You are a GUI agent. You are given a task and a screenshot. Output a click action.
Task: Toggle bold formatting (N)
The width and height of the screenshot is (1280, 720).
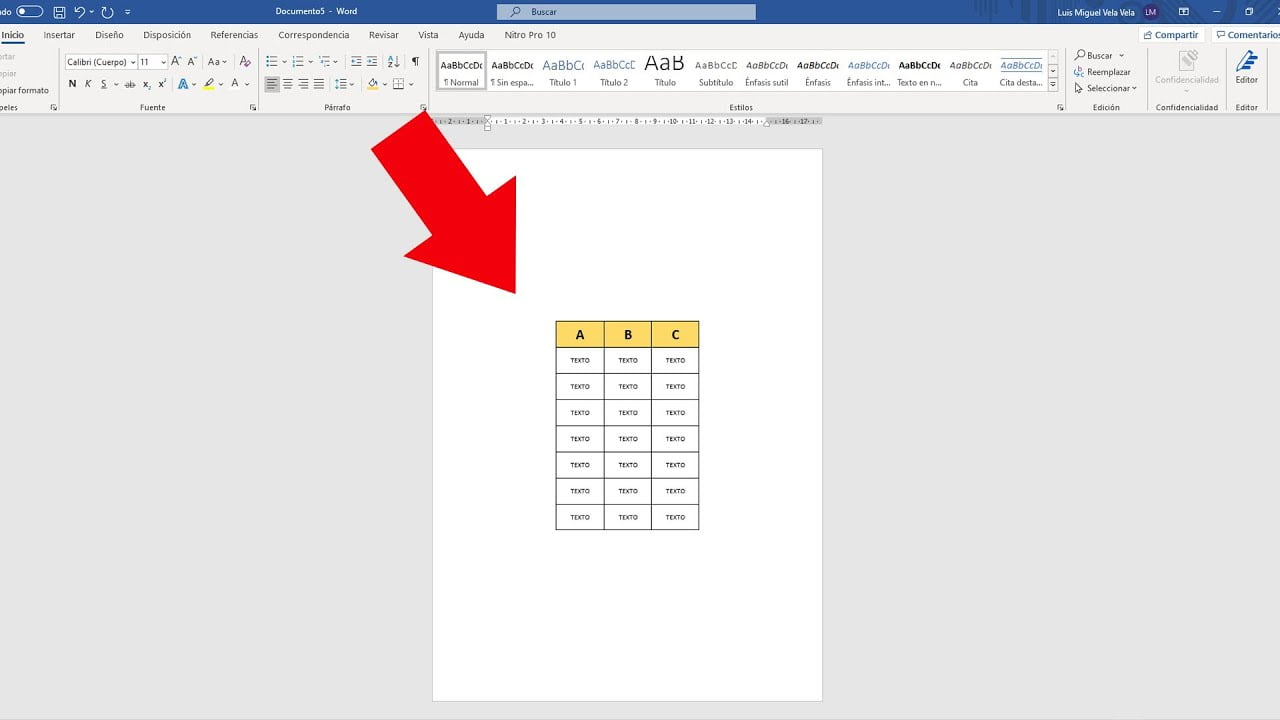click(72, 84)
